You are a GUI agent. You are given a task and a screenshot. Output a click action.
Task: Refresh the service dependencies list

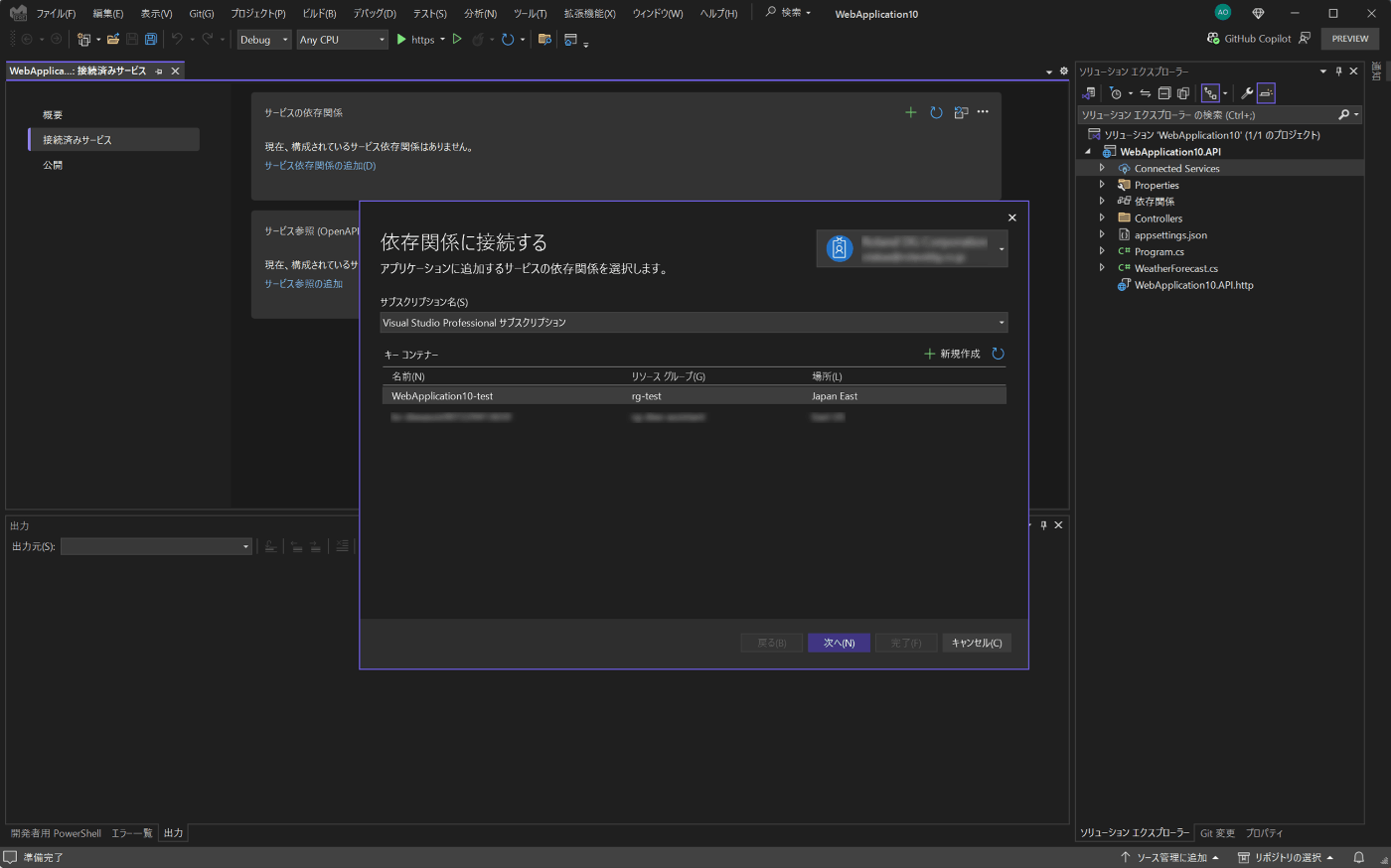(x=936, y=112)
